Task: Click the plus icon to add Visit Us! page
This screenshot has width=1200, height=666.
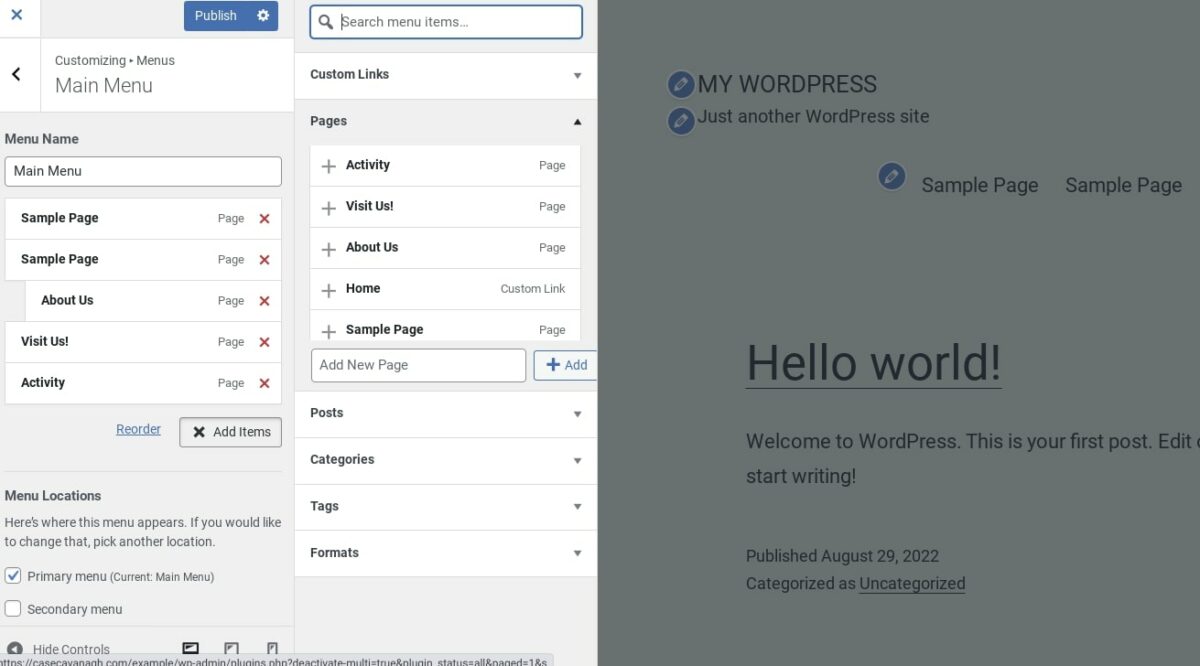Action: coord(328,207)
